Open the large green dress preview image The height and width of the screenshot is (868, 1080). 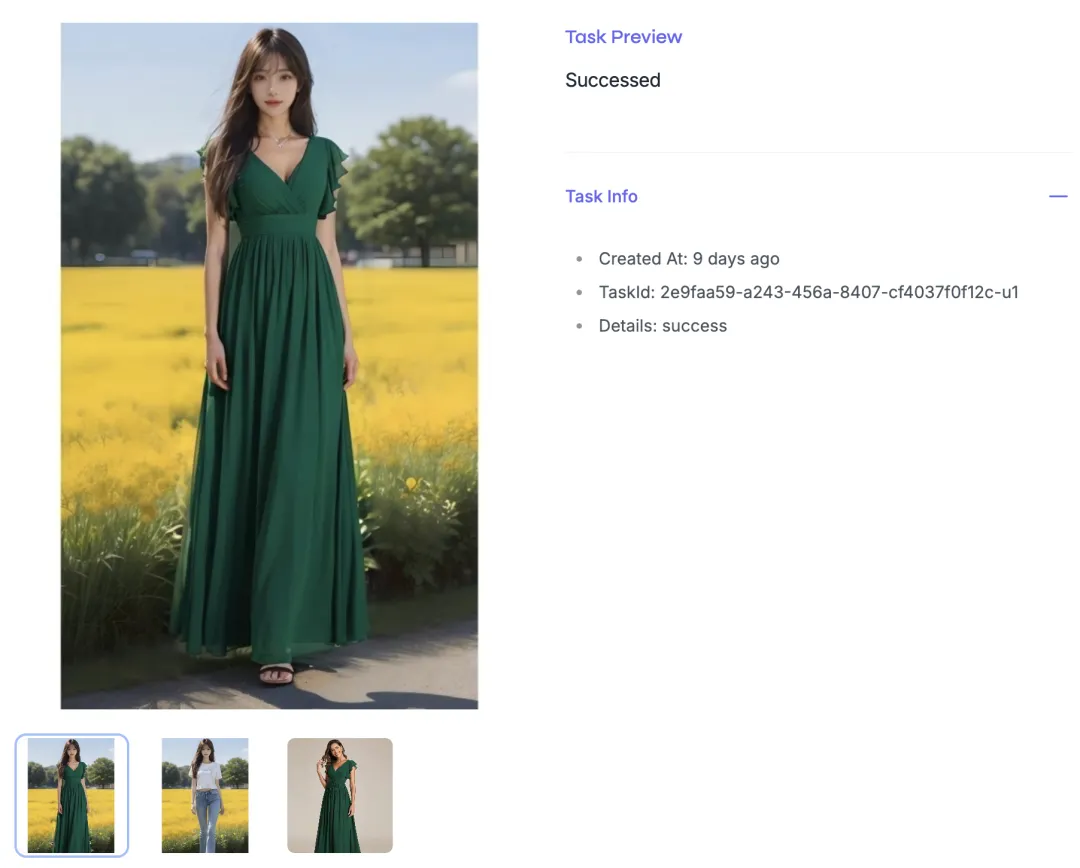click(269, 366)
